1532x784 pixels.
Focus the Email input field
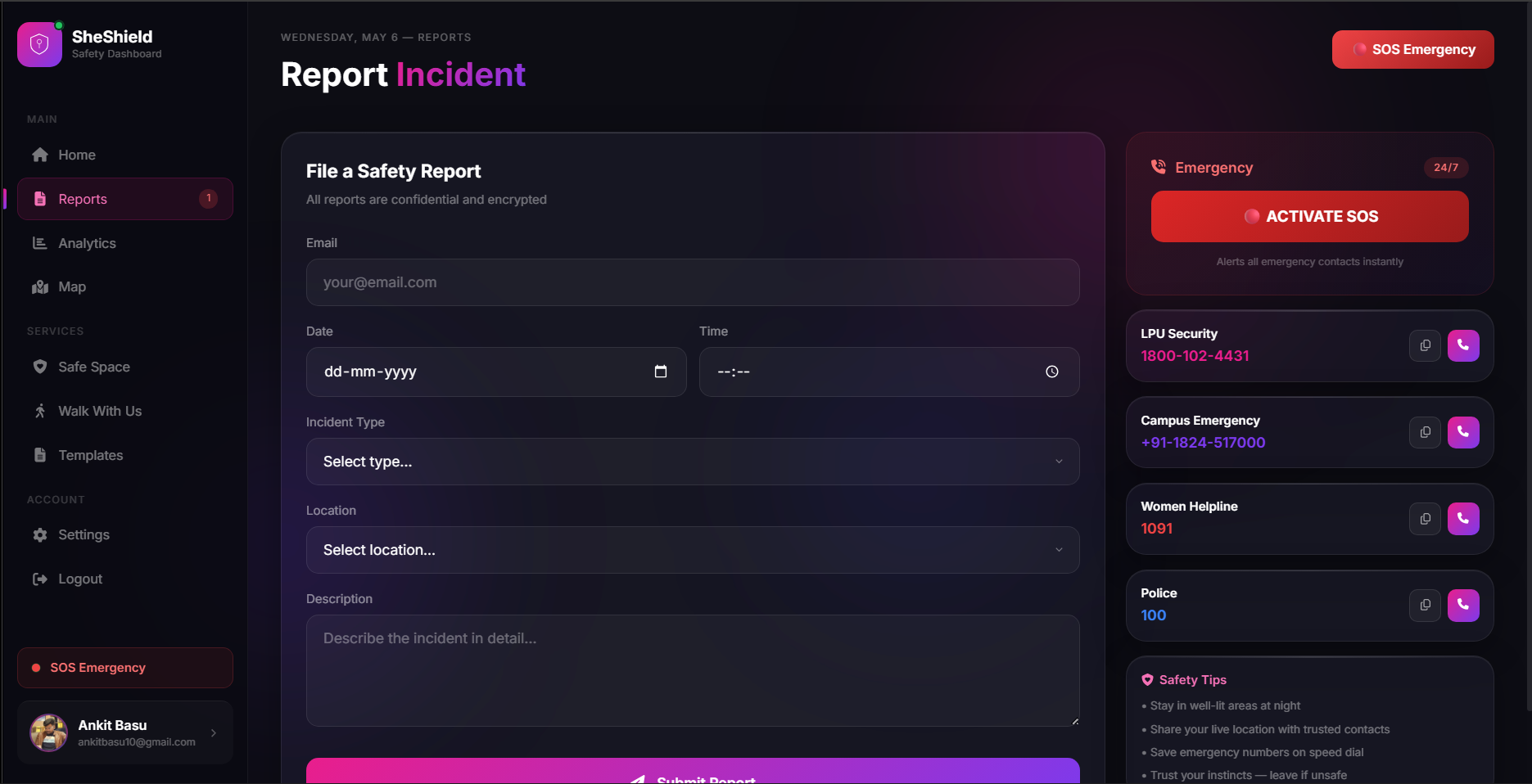[x=693, y=282]
